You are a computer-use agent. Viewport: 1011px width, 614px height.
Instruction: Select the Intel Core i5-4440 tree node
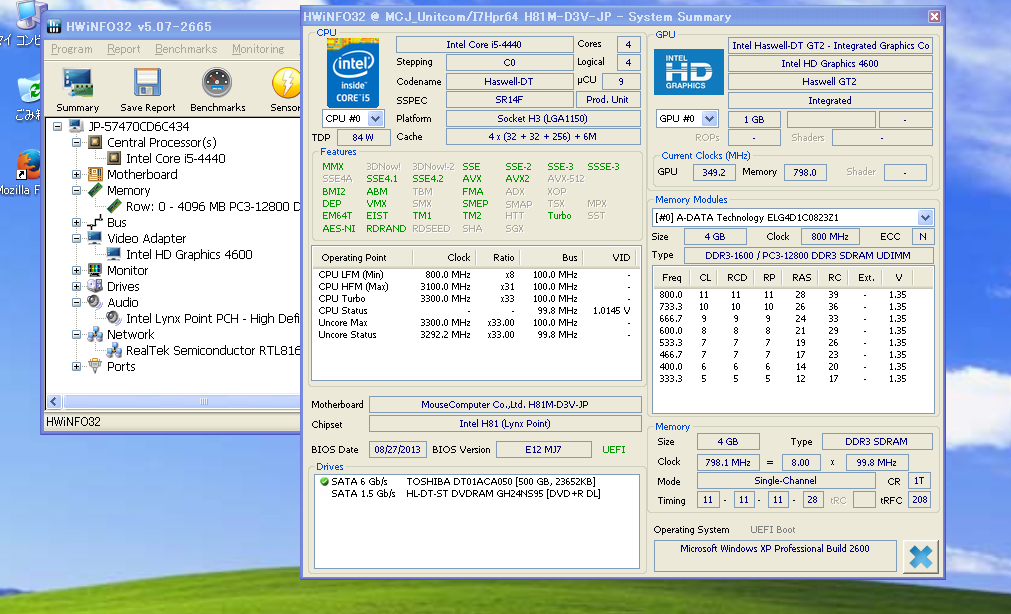click(x=175, y=158)
